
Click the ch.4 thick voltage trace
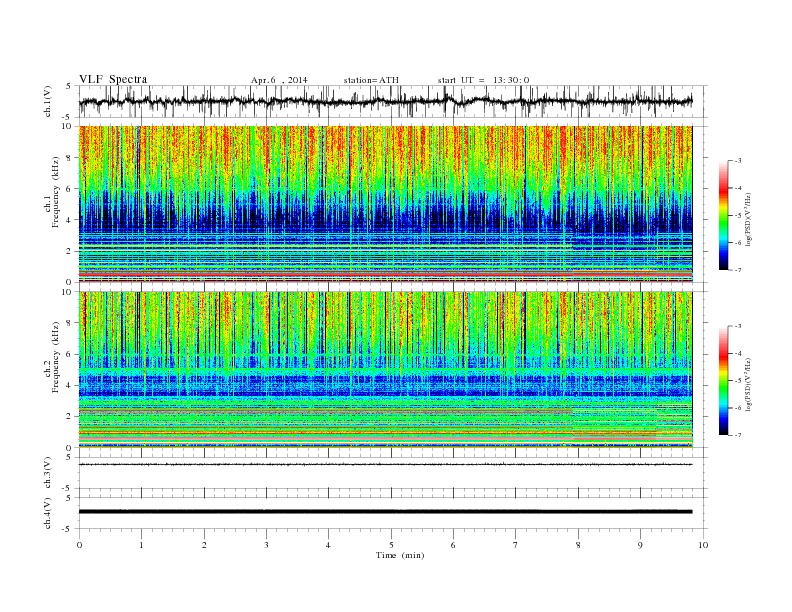click(x=385, y=512)
